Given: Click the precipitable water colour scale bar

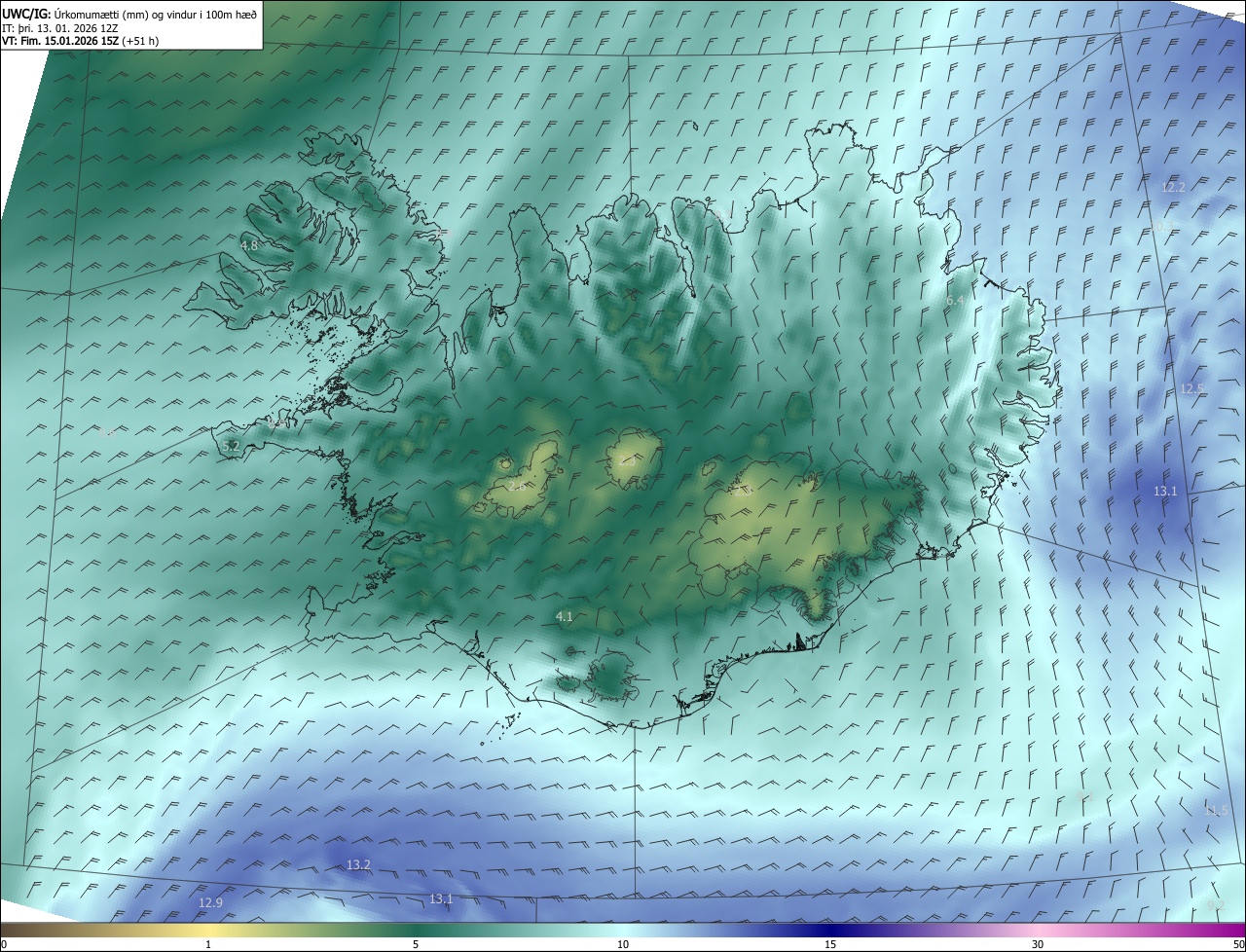Looking at the screenshot, I should pyautogui.click(x=623, y=931).
